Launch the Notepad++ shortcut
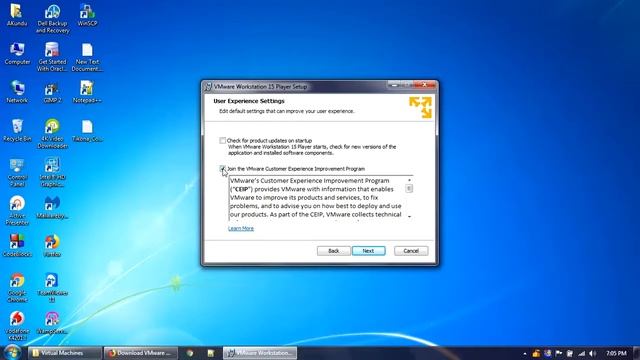Viewport: 640px width, 360px height. pyautogui.click(x=87, y=92)
